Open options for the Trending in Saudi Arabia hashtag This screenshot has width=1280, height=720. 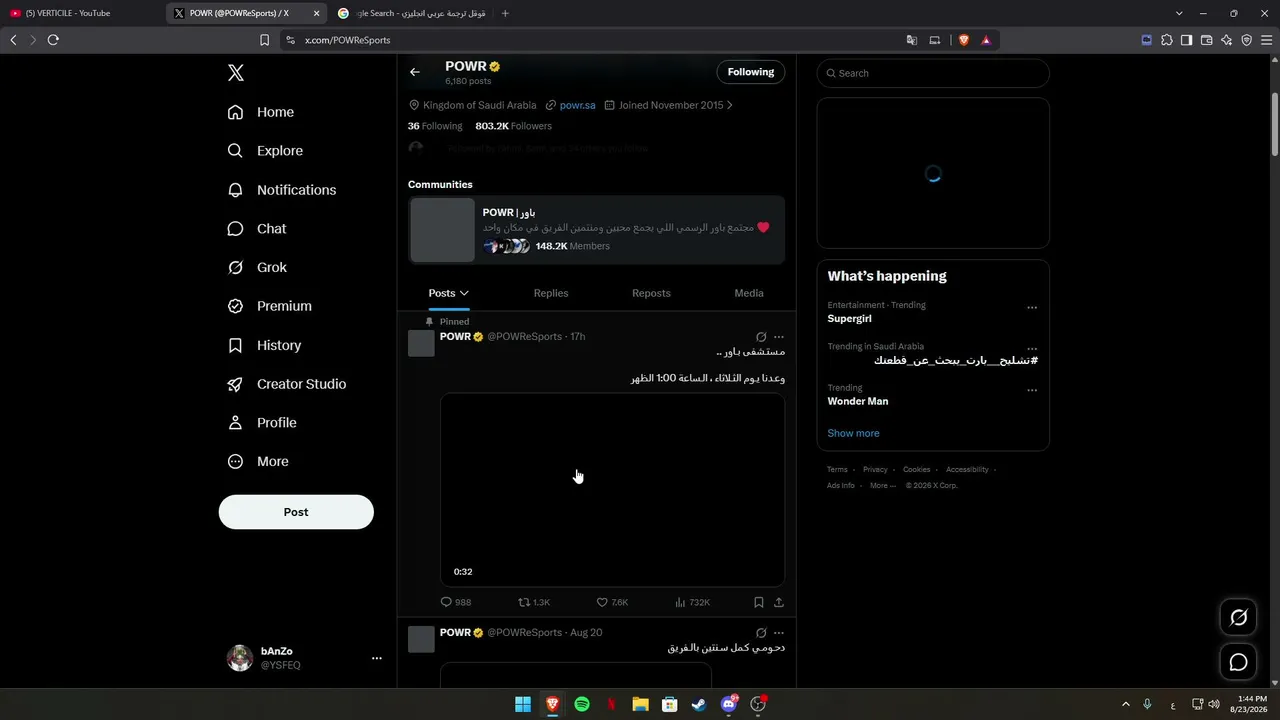[x=1032, y=349]
